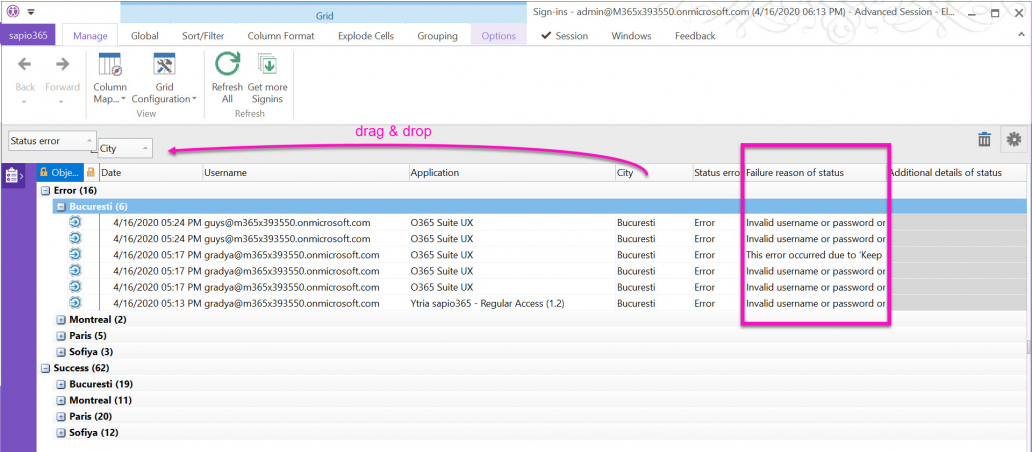Expand Paris (5) under Error

[x=62, y=336]
